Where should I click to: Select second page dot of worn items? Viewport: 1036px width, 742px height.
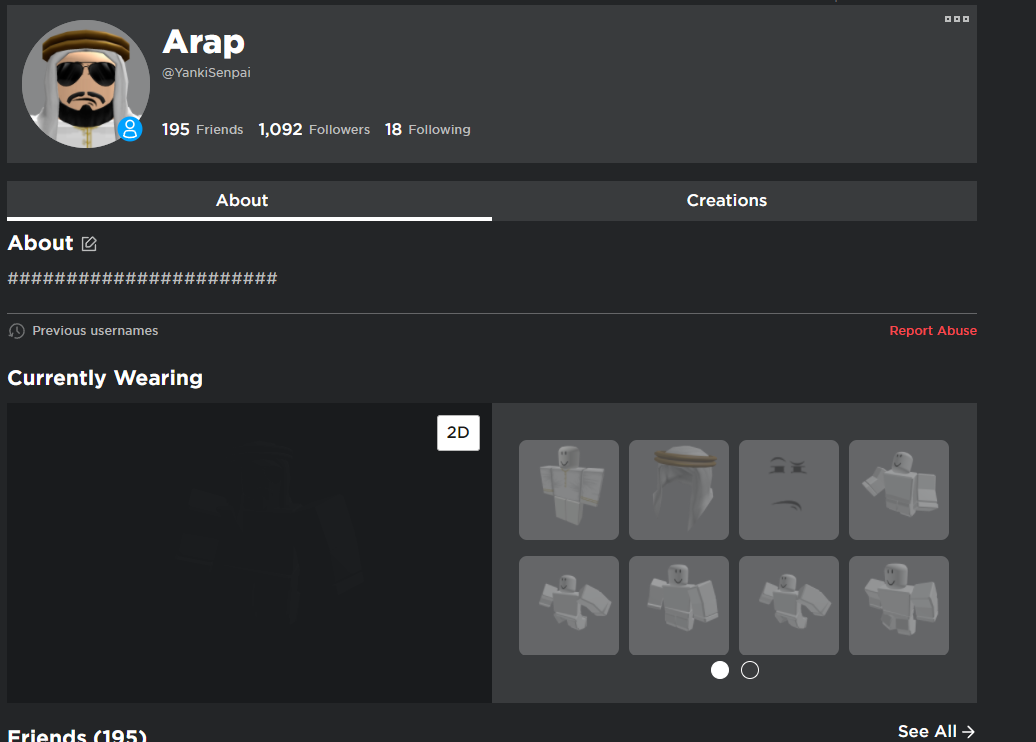tap(749, 670)
